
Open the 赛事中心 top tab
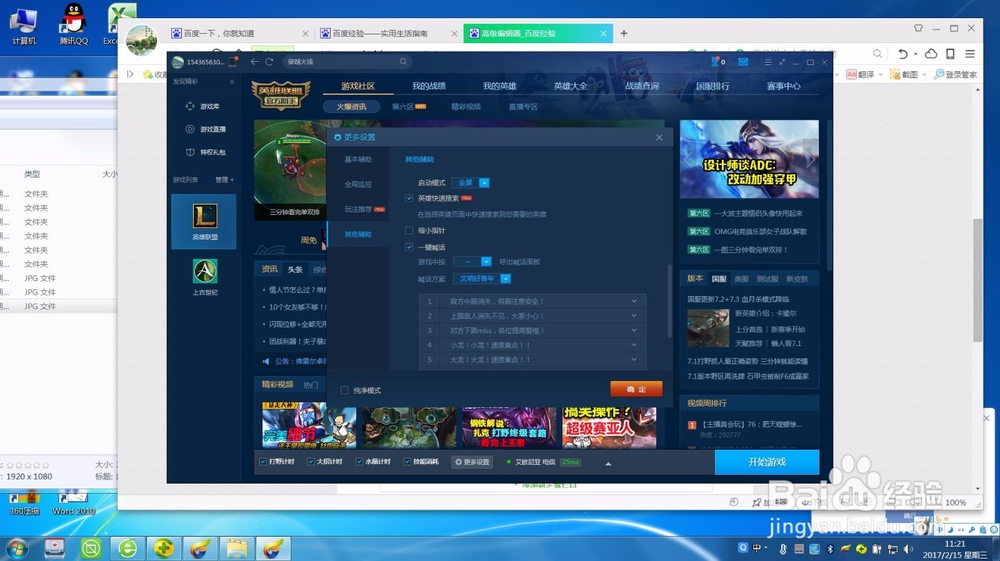pos(783,86)
